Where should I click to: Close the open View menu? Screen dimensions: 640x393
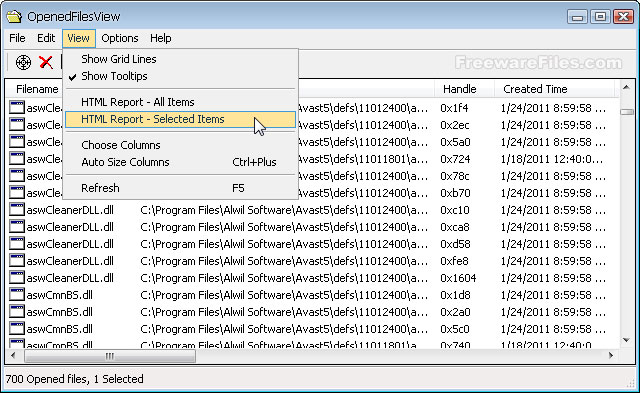78,38
